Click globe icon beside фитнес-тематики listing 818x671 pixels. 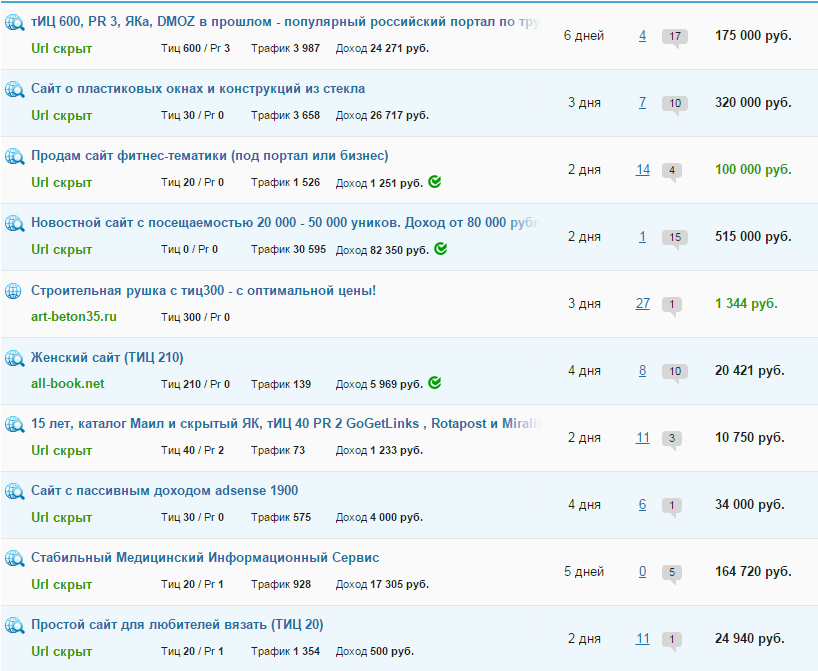click(x=15, y=157)
